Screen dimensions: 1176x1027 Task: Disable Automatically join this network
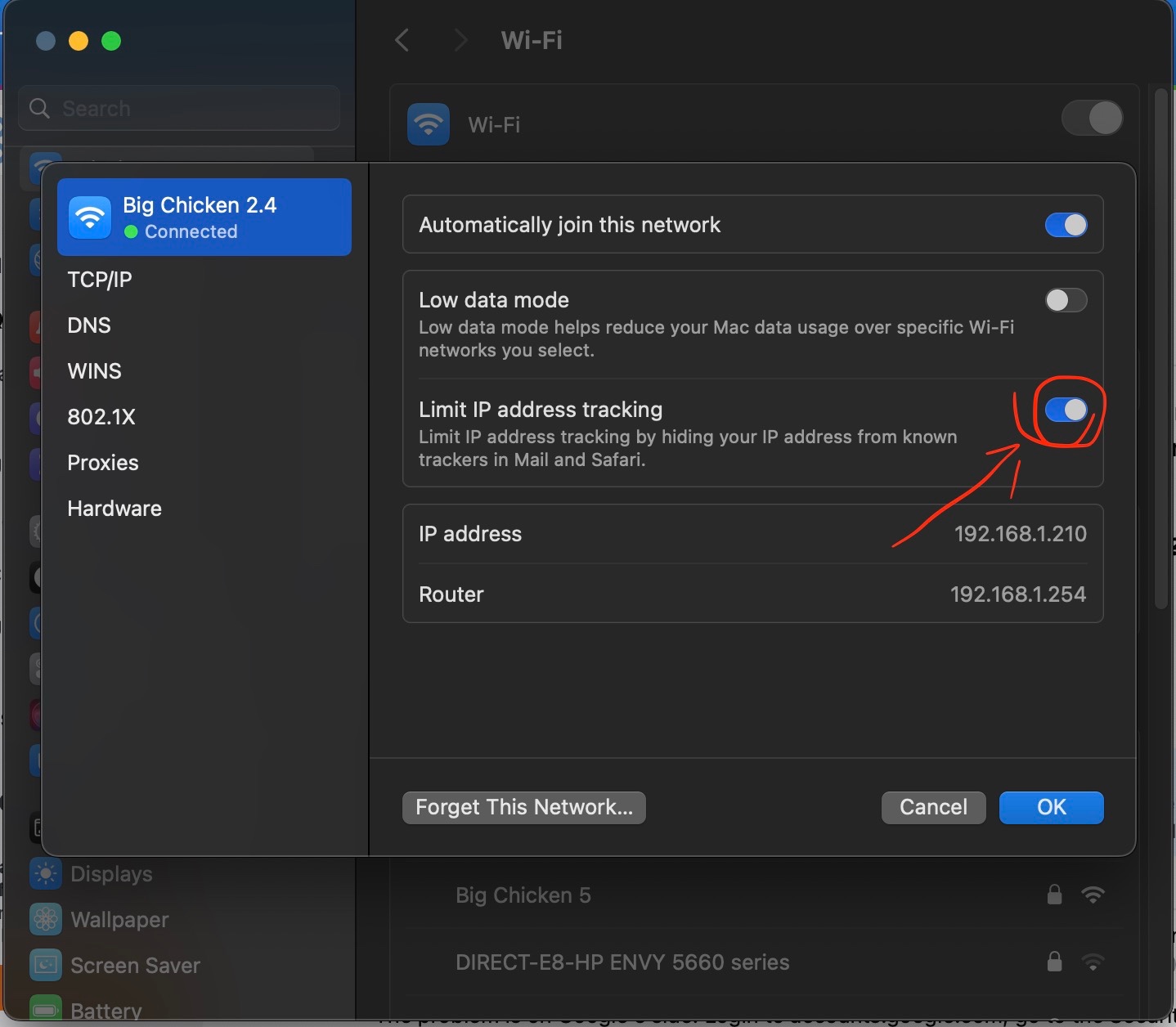[1066, 225]
